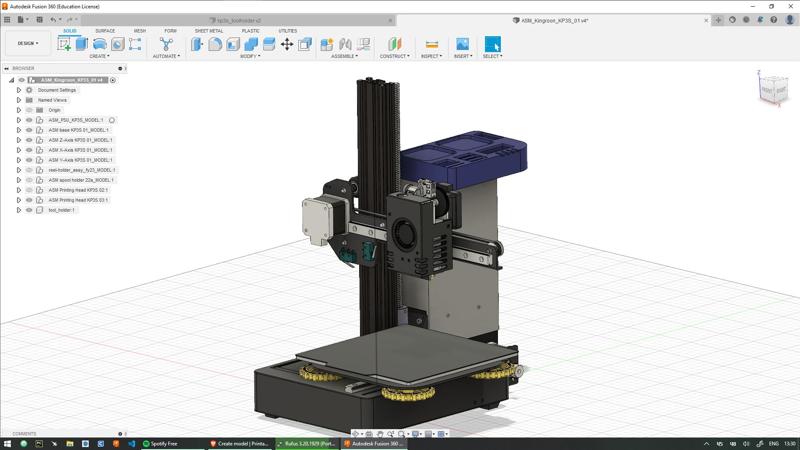This screenshot has width=800, height=450.
Task: Click the Orbit icon in navigation bar
Action: coord(356,434)
